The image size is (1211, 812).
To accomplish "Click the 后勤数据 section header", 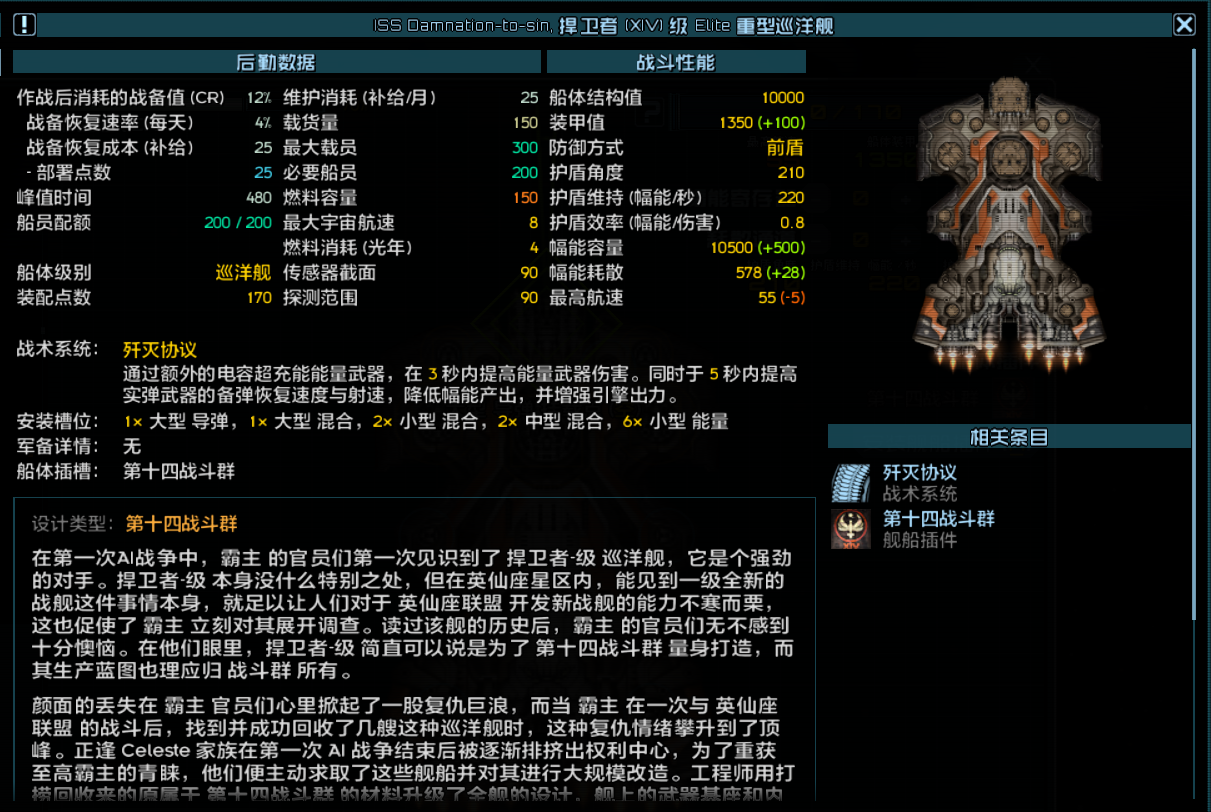I will [x=277, y=62].
